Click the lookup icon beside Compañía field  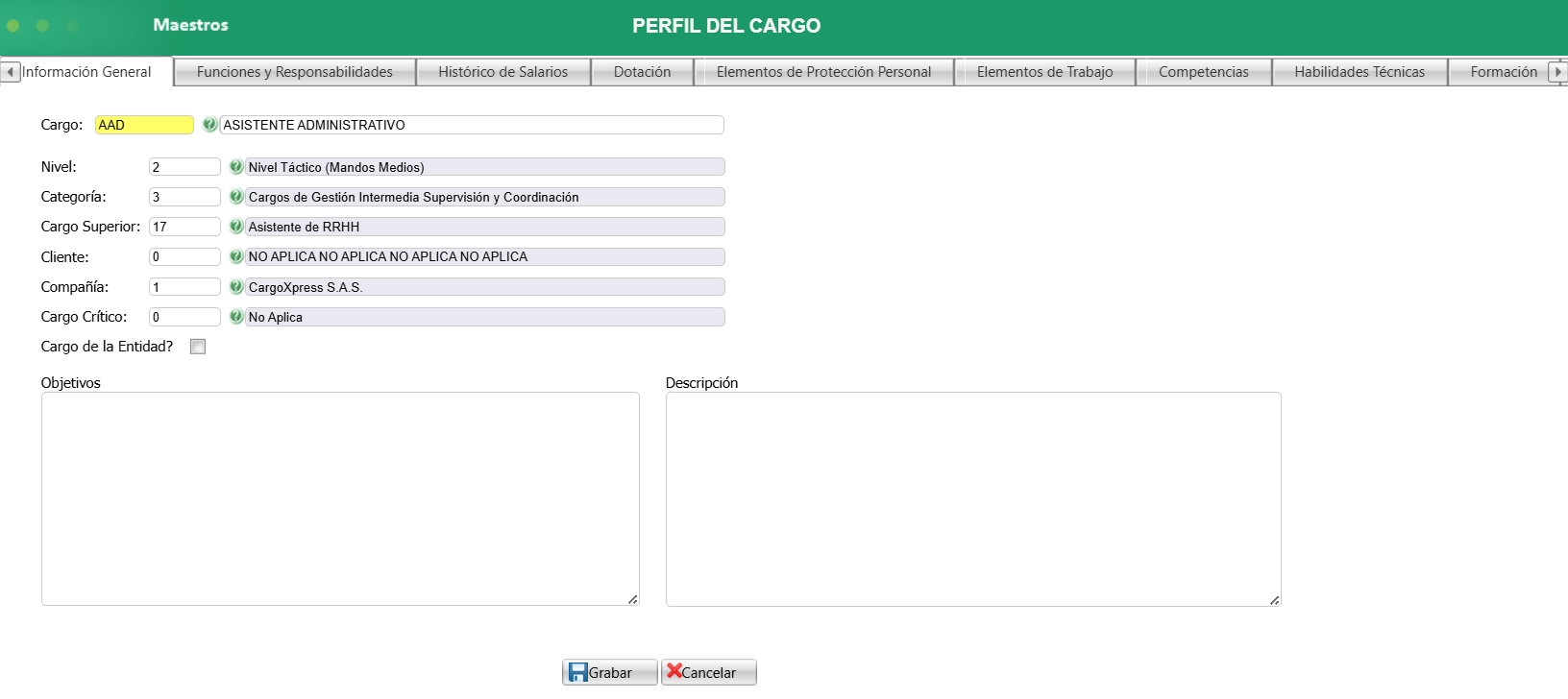(236, 287)
